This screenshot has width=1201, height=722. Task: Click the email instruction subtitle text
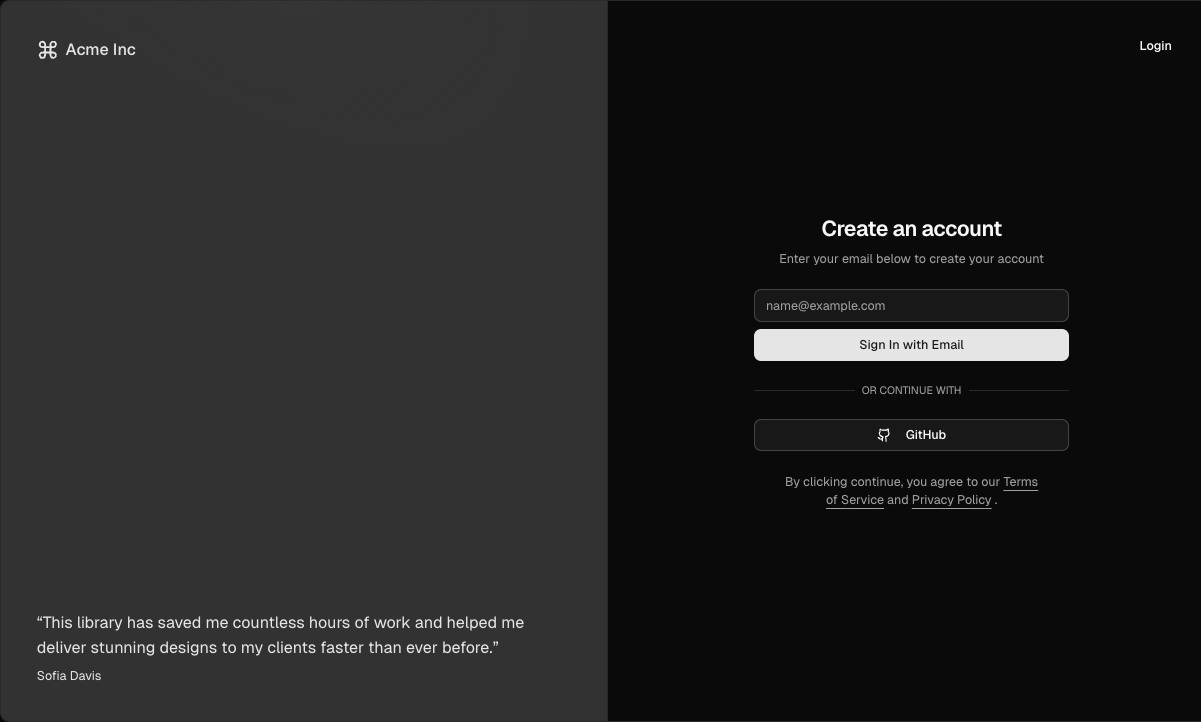tap(911, 258)
